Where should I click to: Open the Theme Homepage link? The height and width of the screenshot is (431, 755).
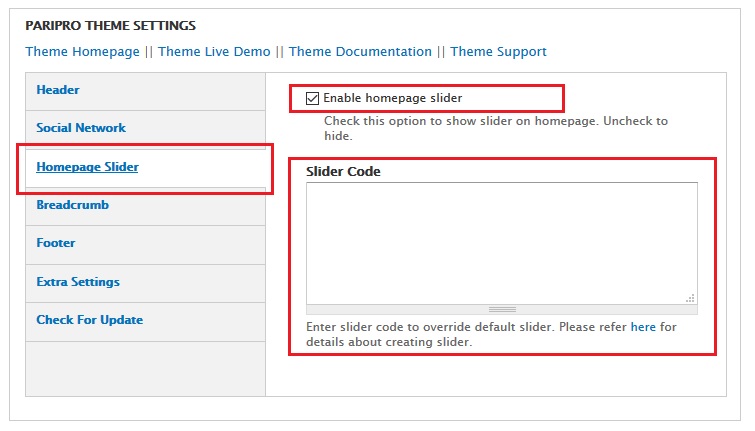click(x=82, y=52)
